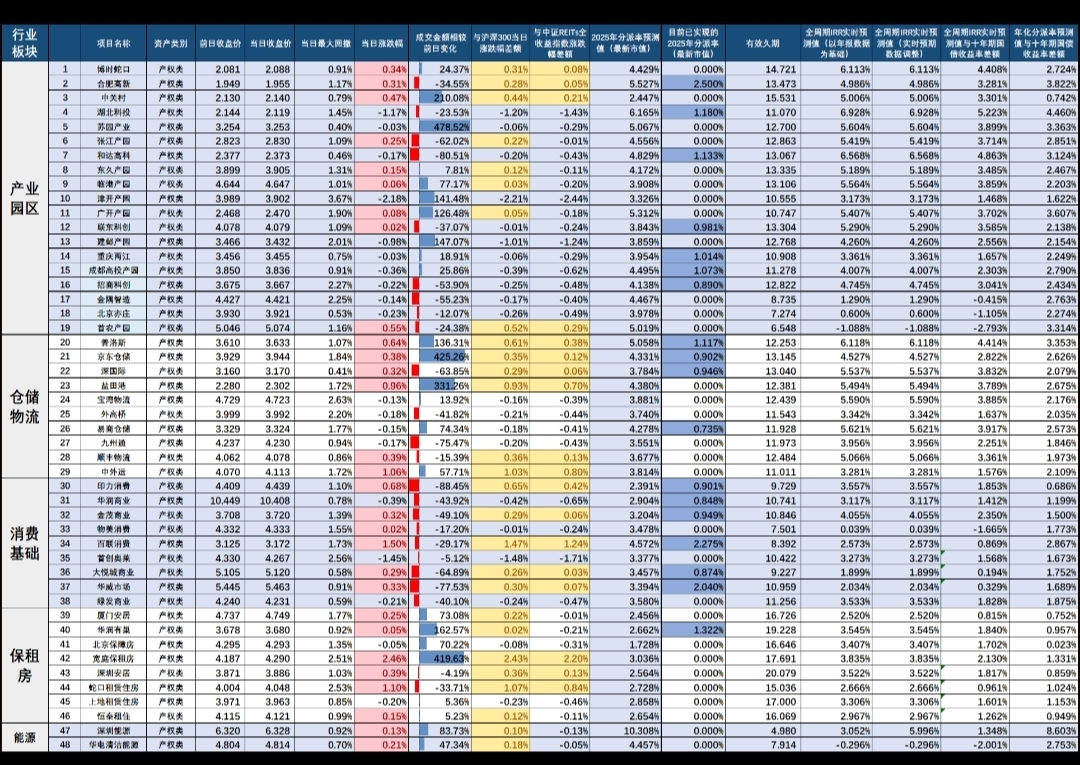Select the 2.275% realized payout cell
1080x765 pixels.
point(694,543)
